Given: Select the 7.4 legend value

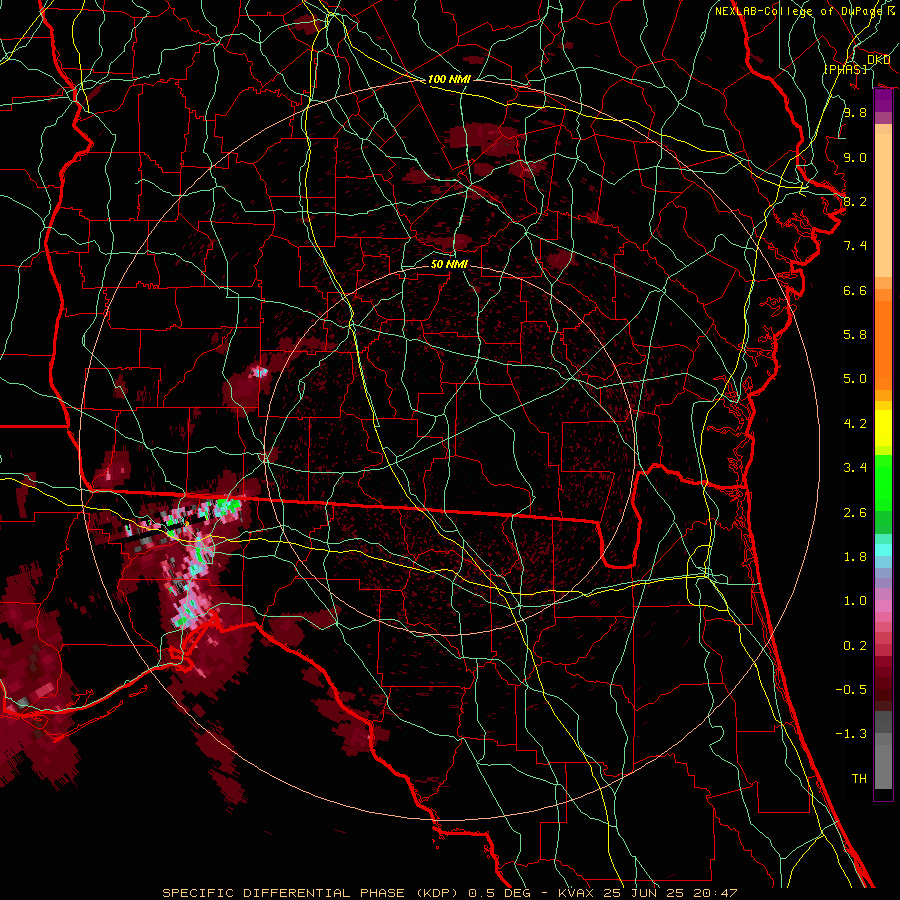Looking at the screenshot, I should click(855, 246).
